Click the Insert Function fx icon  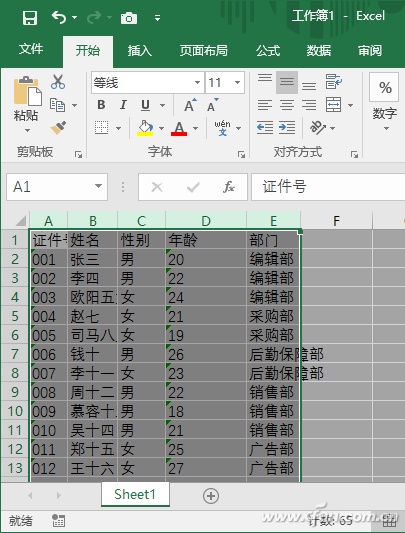(229, 187)
